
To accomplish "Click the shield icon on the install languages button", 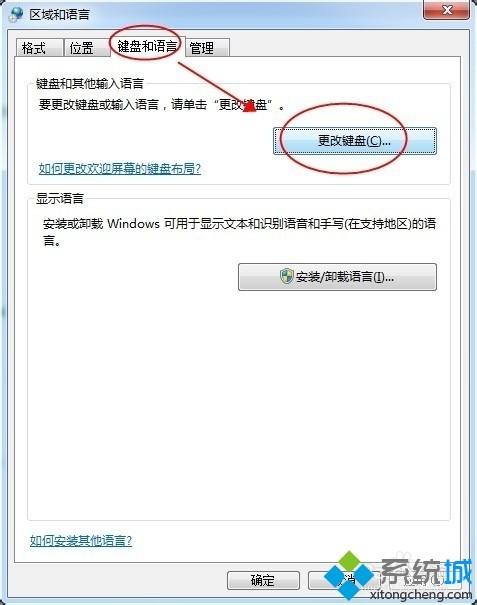I will pyautogui.click(x=286, y=276).
